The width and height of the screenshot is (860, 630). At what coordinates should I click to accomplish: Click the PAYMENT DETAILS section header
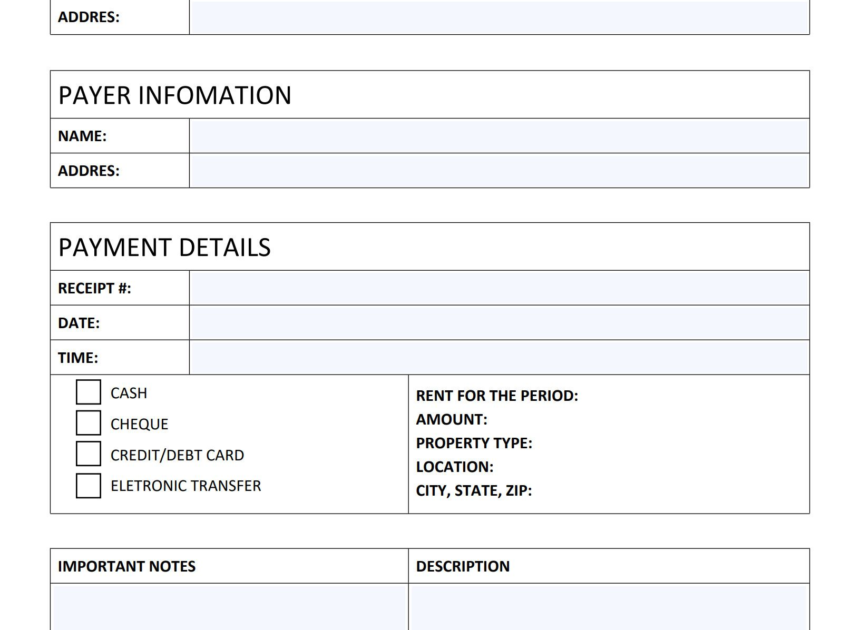tap(164, 246)
